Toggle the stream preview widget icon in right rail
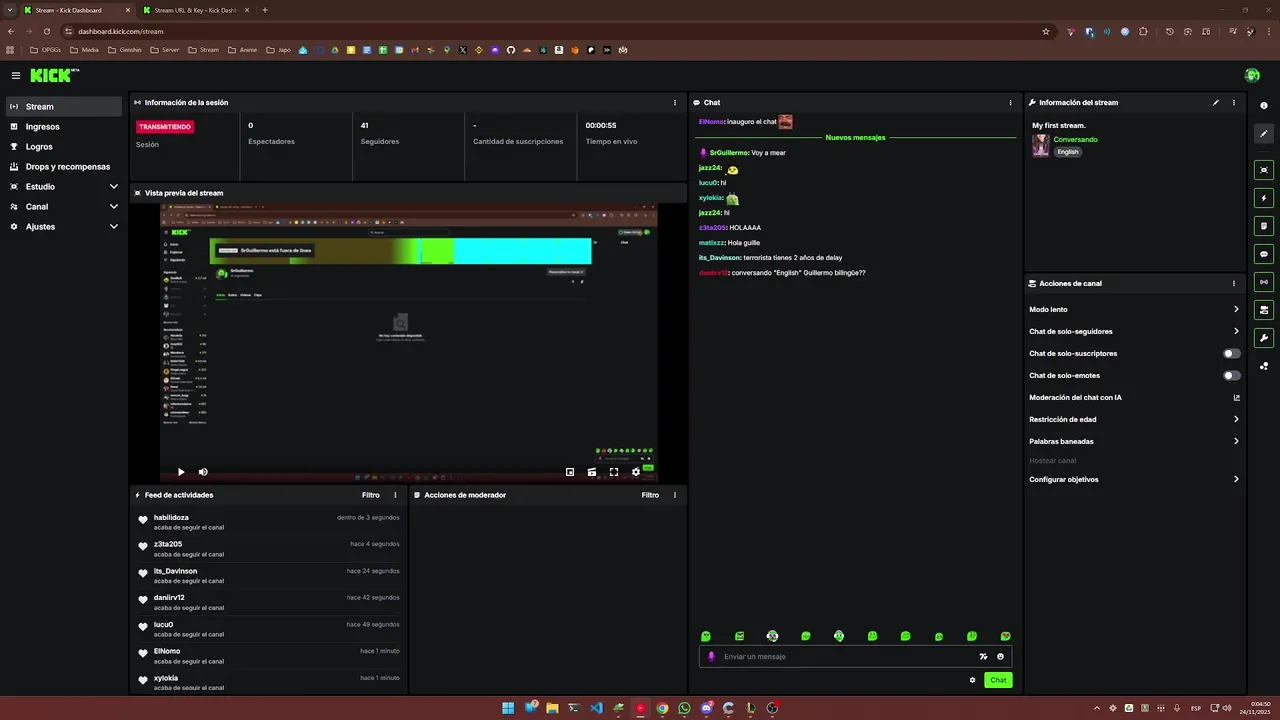The image size is (1280, 720). (1264, 170)
